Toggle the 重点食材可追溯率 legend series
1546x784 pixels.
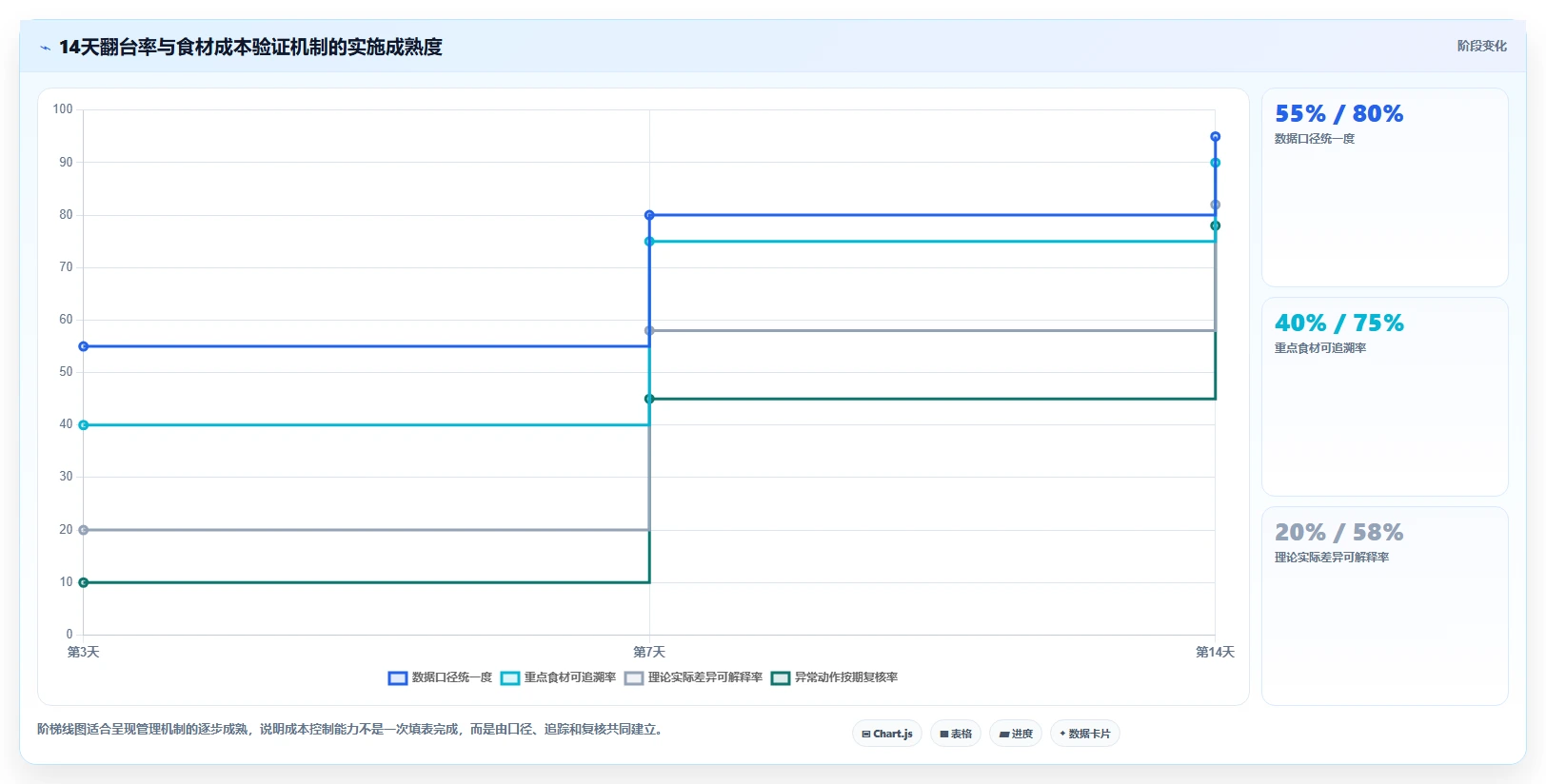point(558,677)
